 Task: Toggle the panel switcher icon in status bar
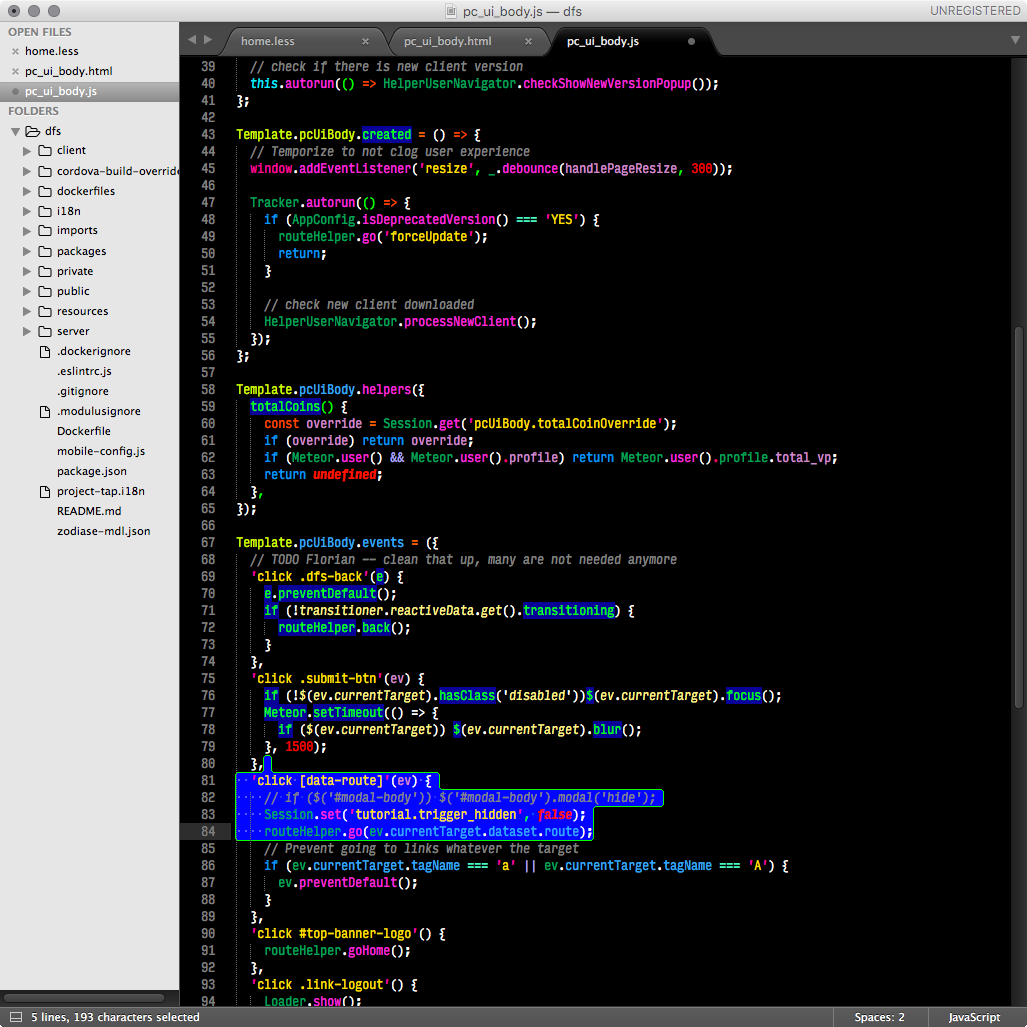15,1017
